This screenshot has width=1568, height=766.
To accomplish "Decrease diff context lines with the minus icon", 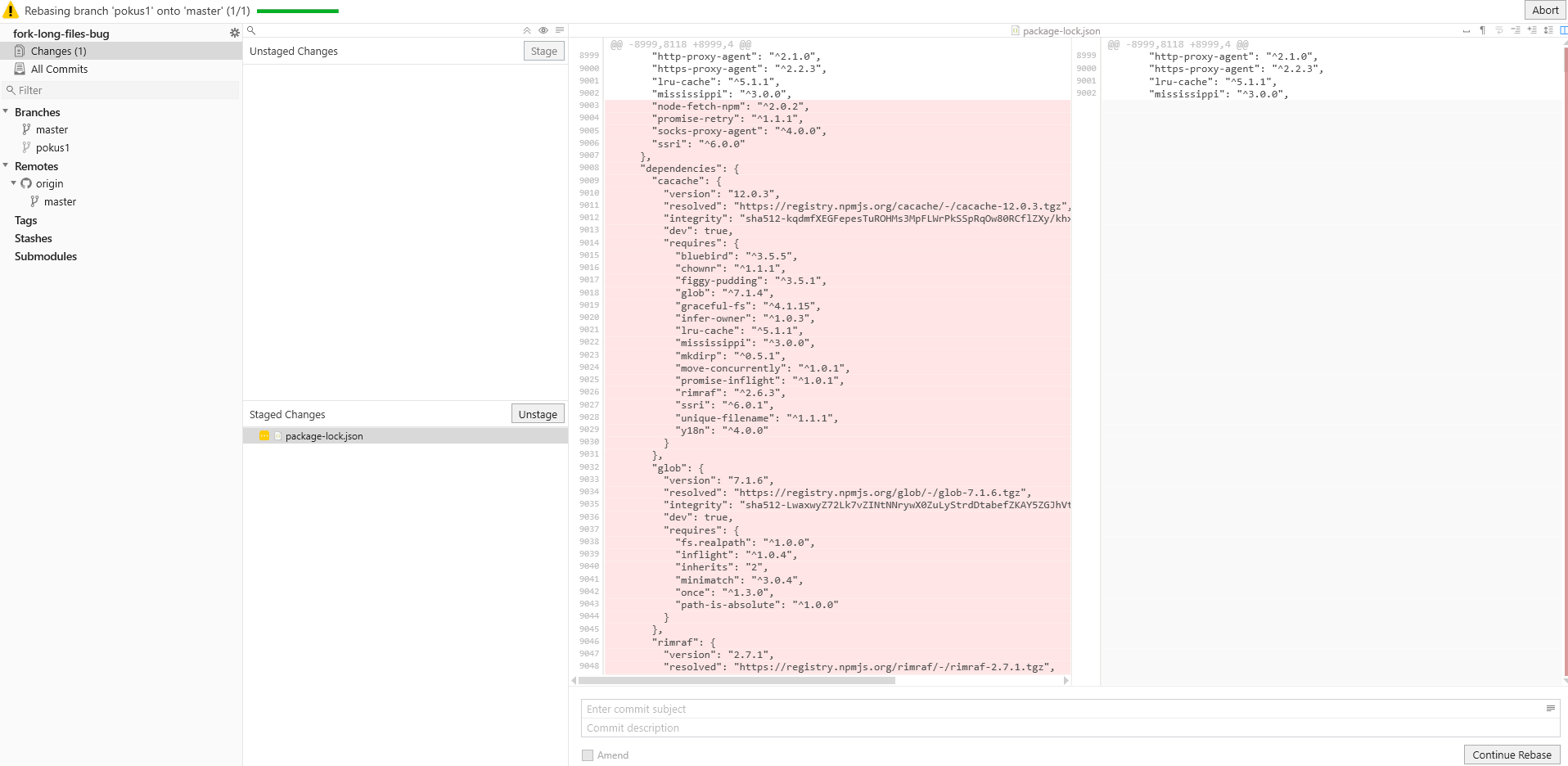I will [x=1515, y=29].
